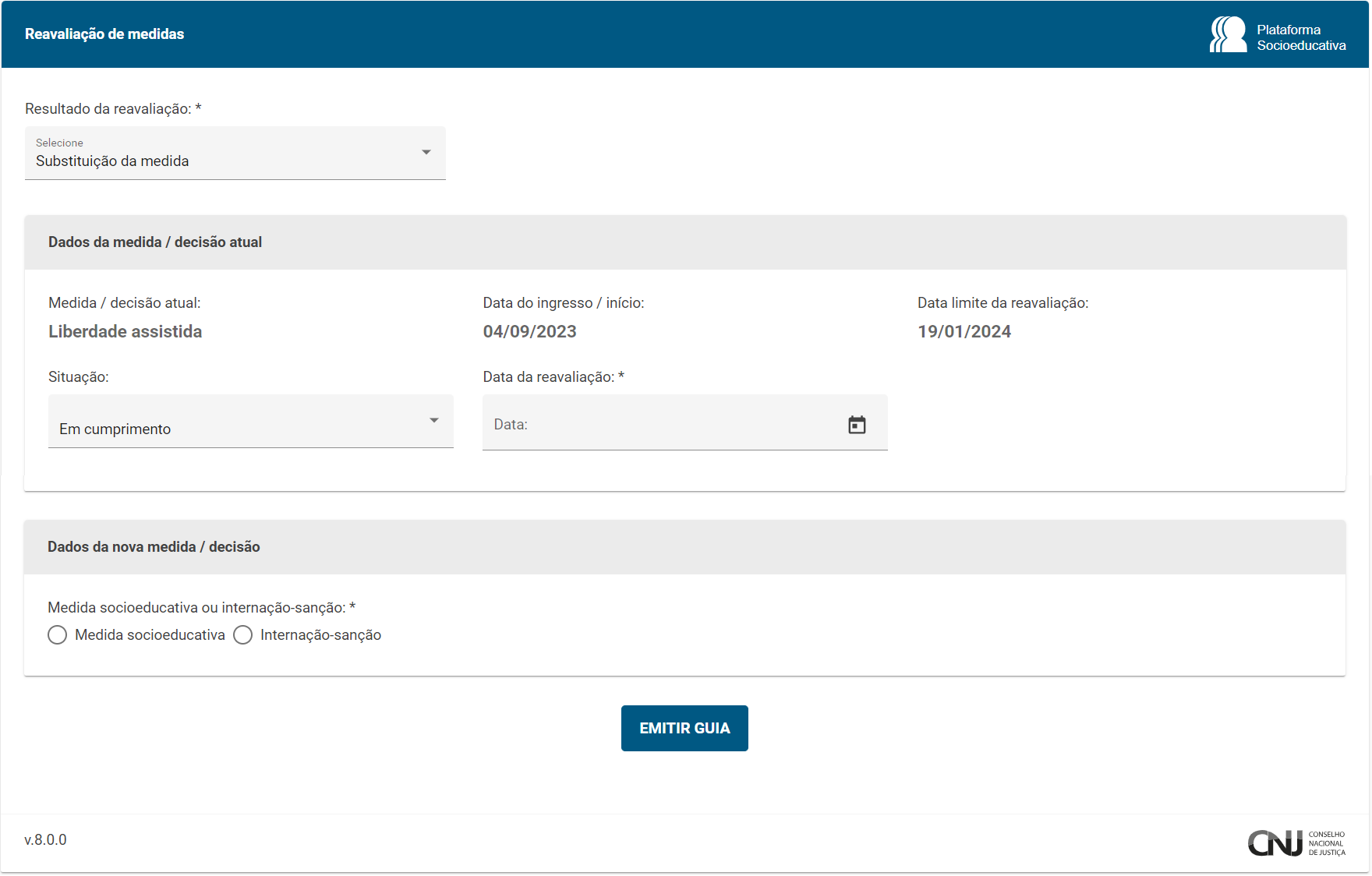Click the Liberdade assistida value
Viewport: 1372px width, 876px height.
[125, 331]
